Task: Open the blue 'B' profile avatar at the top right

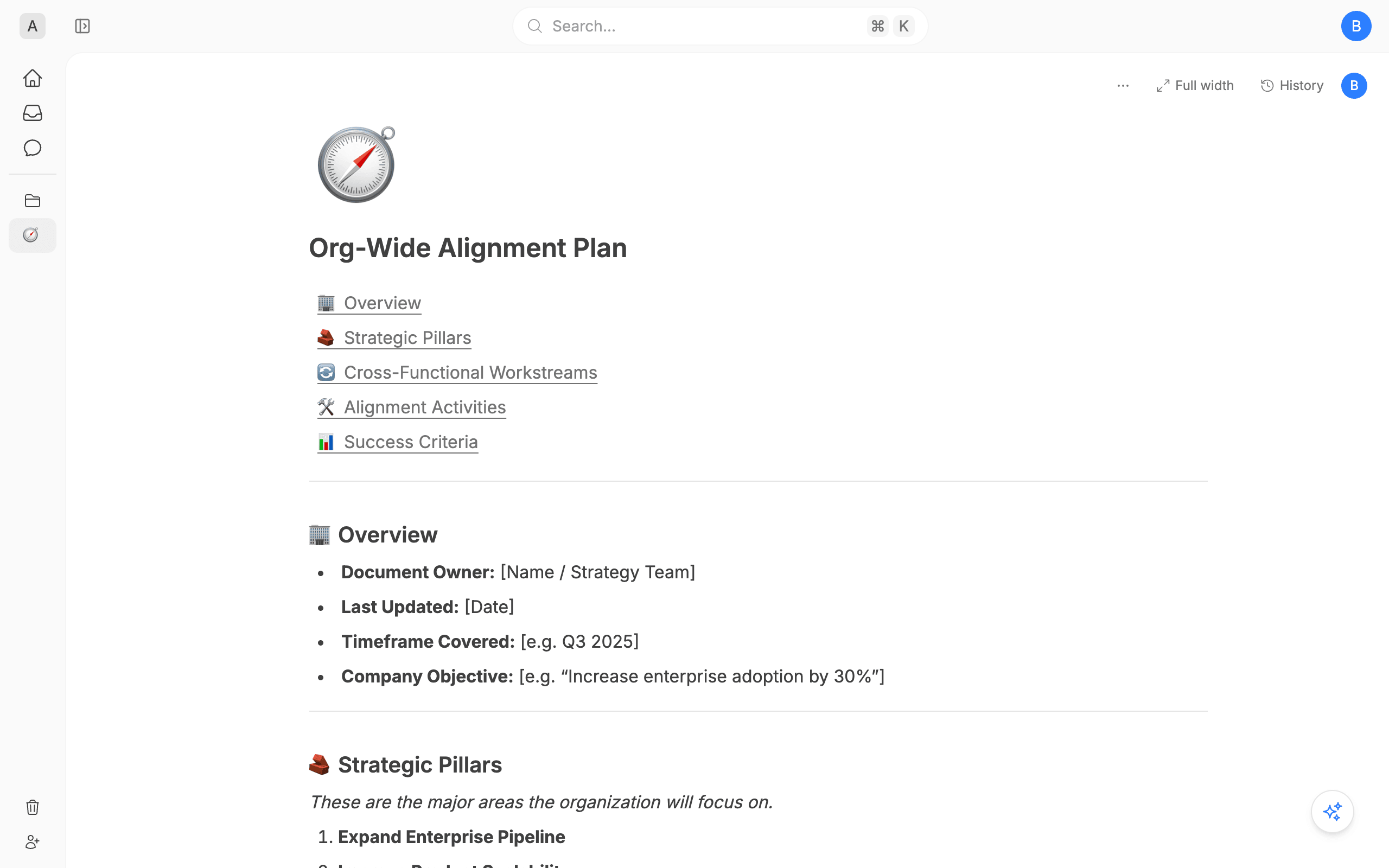Action: tap(1356, 27)
